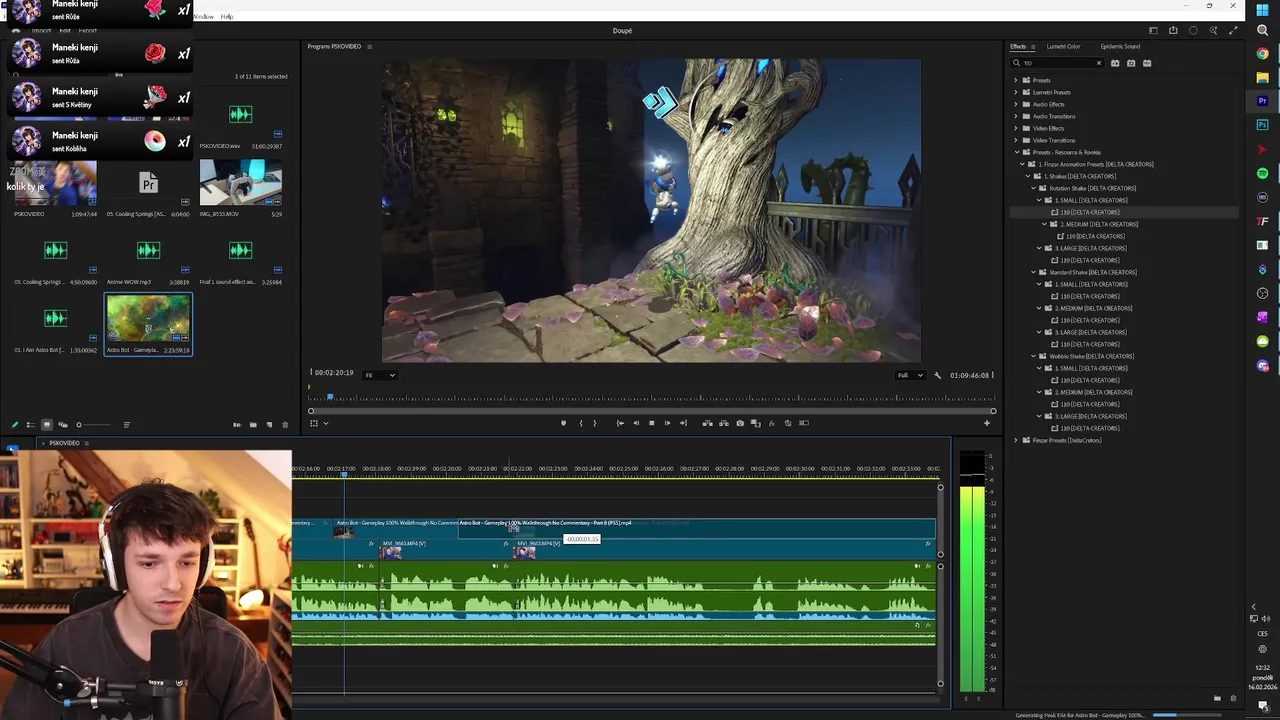Stop playback in Program monitor
This screenshot has height=720, width=1280.
pyautogui.click(x=652, y=423)
